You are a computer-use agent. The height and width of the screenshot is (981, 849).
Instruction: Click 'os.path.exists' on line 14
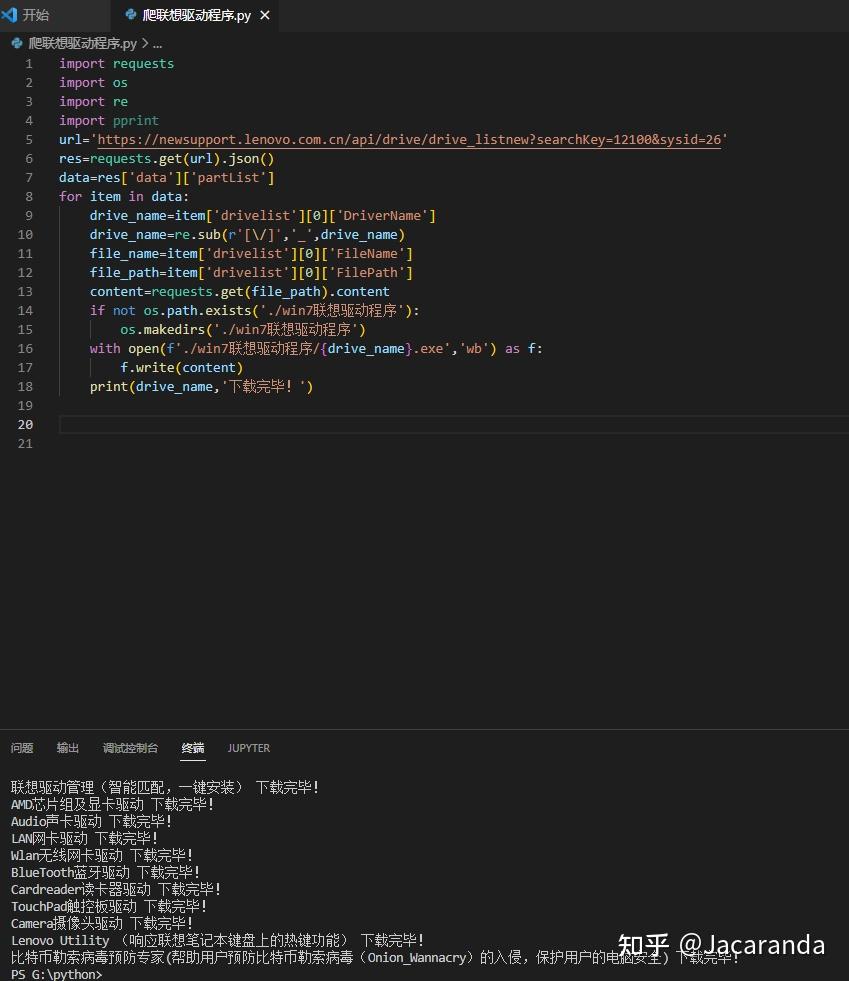pos(197,310)
